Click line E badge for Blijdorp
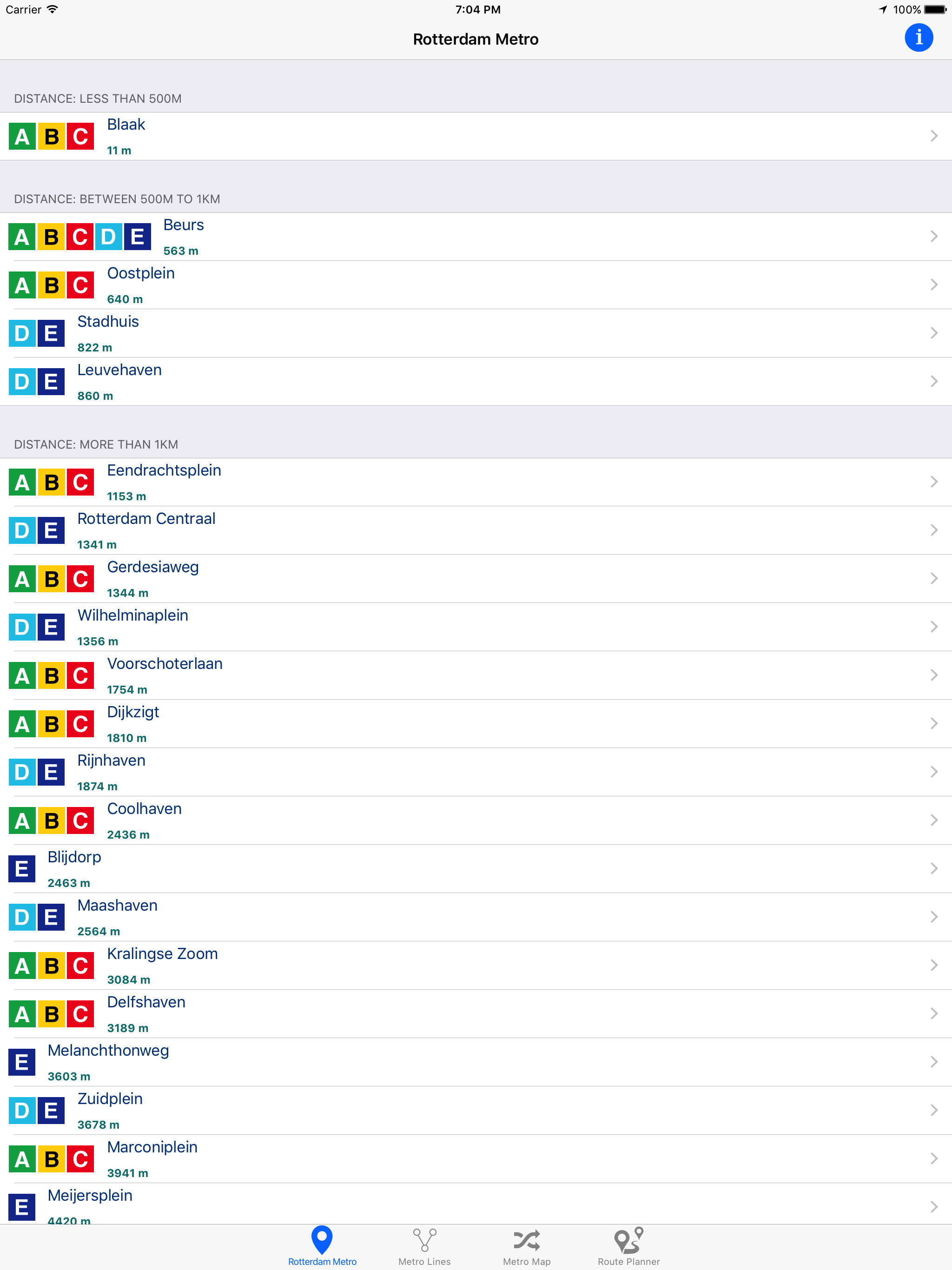952x1270 pixels. (22, 869)
